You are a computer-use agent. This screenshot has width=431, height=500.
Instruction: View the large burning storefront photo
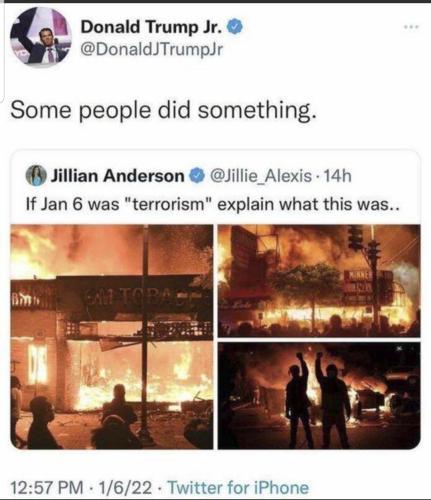112,337
